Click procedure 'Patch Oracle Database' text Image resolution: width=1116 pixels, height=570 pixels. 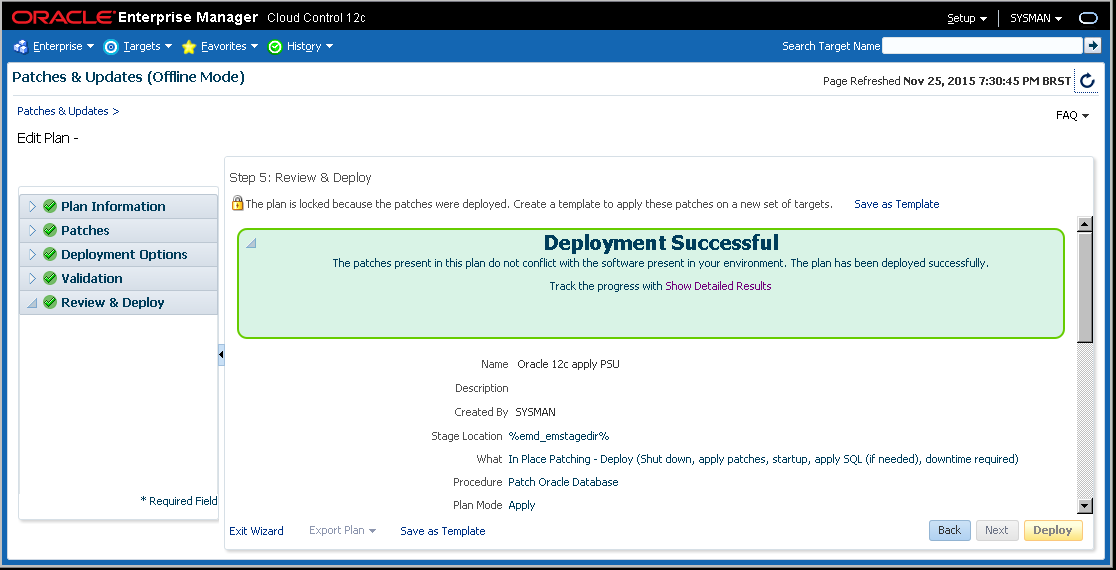[563, 482]
